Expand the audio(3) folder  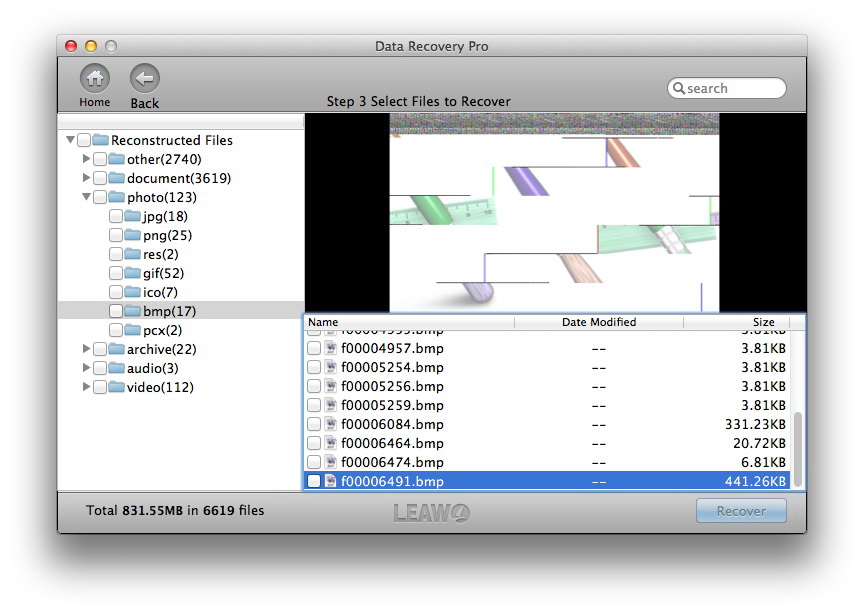[x=87, y=368]
